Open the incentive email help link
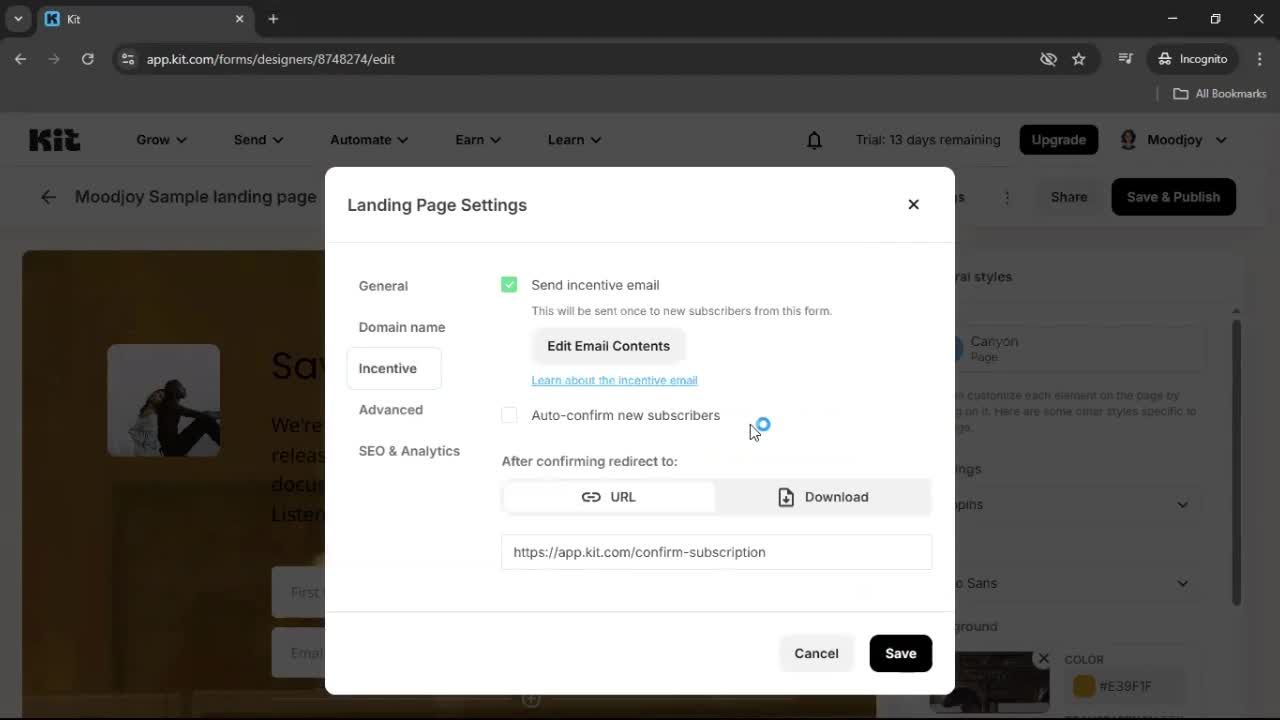Screen dimensions: 1280x720 click(614, 380)
